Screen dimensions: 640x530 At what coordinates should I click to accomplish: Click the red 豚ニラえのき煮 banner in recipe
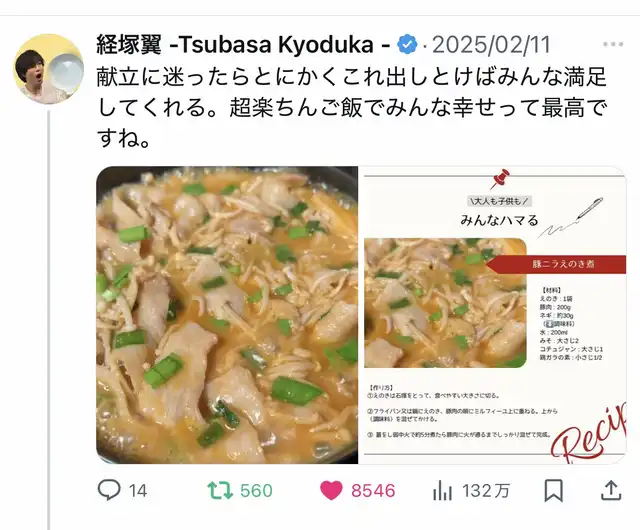pos(557,264)
